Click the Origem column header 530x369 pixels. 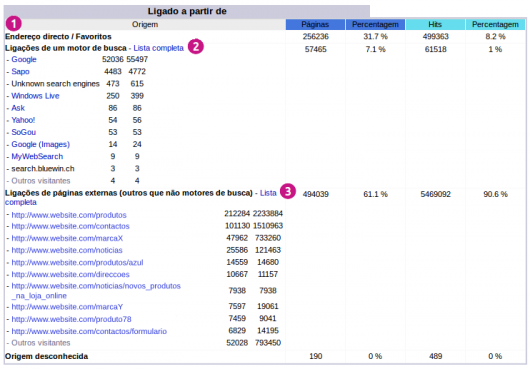point(145,25)
